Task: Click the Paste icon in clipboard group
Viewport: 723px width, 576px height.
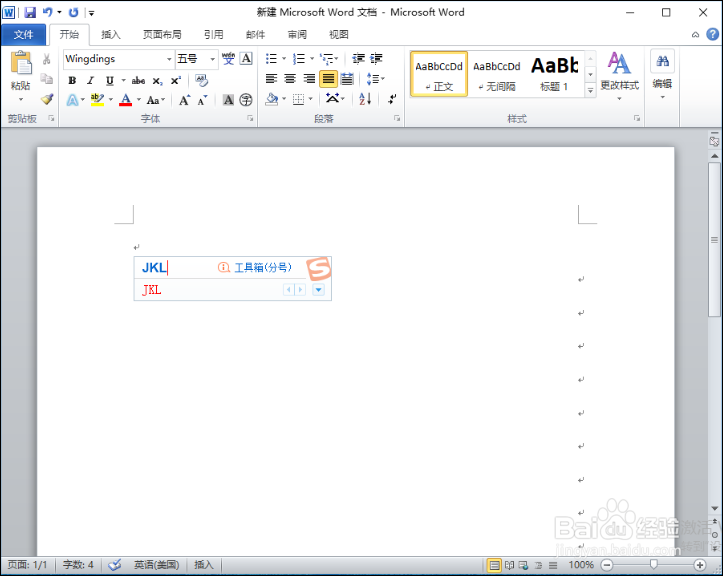Action: pyautogui.click(x=21, y=63)
